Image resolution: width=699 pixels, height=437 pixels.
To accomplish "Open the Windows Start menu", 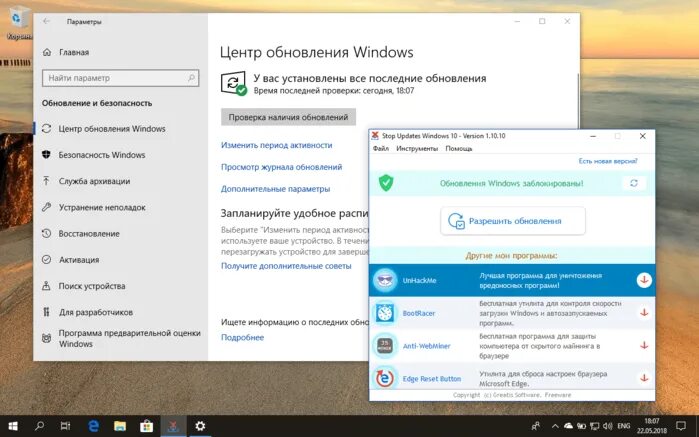I will (x=13, y=426).
